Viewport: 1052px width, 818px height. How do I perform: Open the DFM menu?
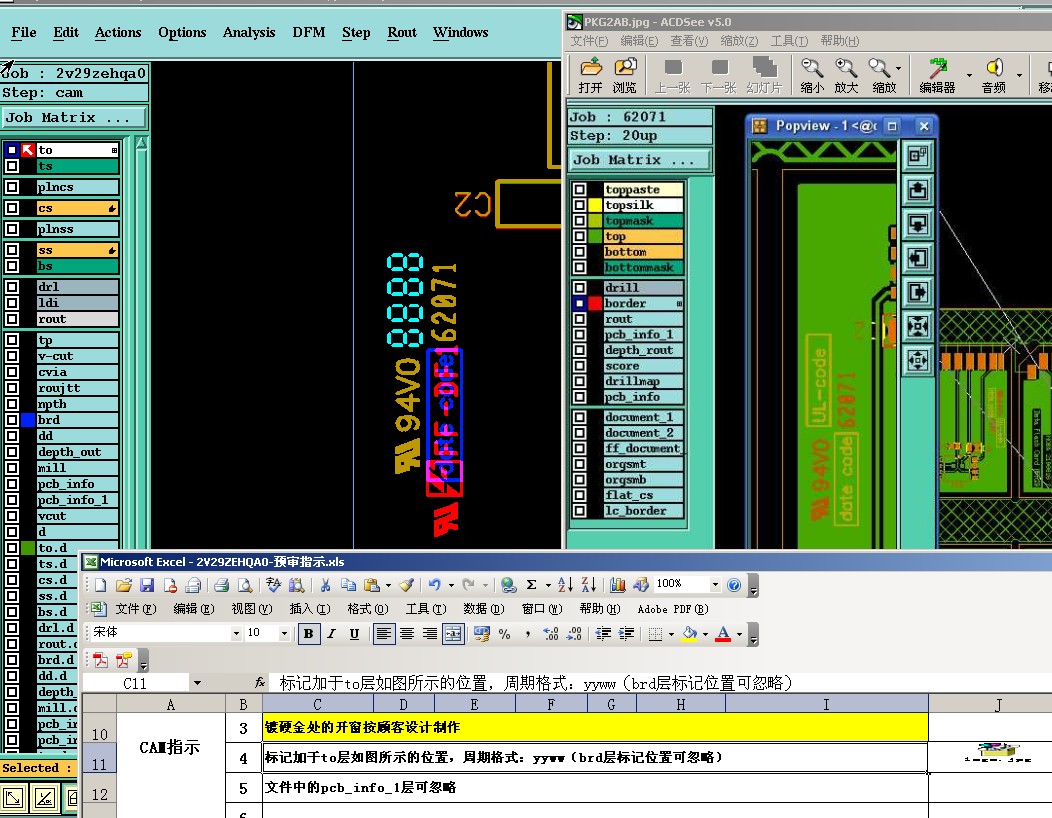point(309,32)
